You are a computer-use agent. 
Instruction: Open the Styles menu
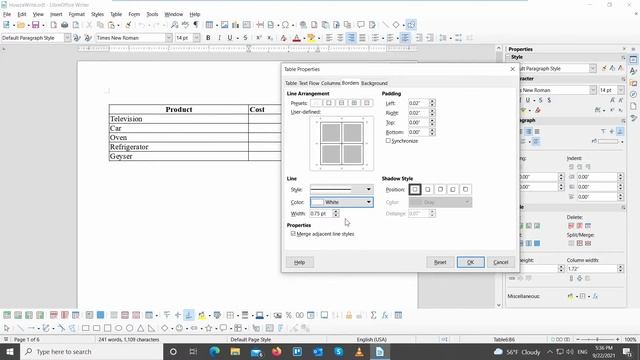(x=97, y=14)
